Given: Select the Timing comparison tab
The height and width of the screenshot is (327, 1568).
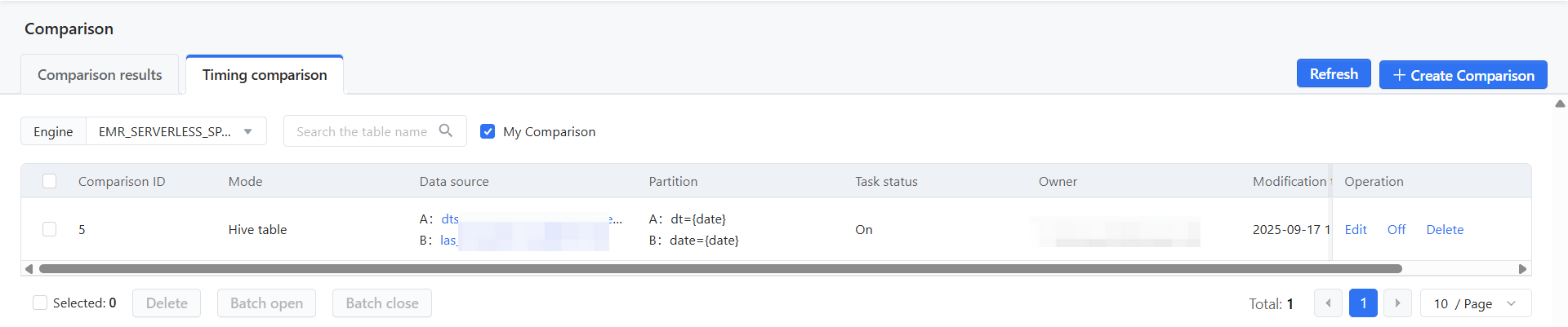Looking at the screenshot, I should point(265,75).
